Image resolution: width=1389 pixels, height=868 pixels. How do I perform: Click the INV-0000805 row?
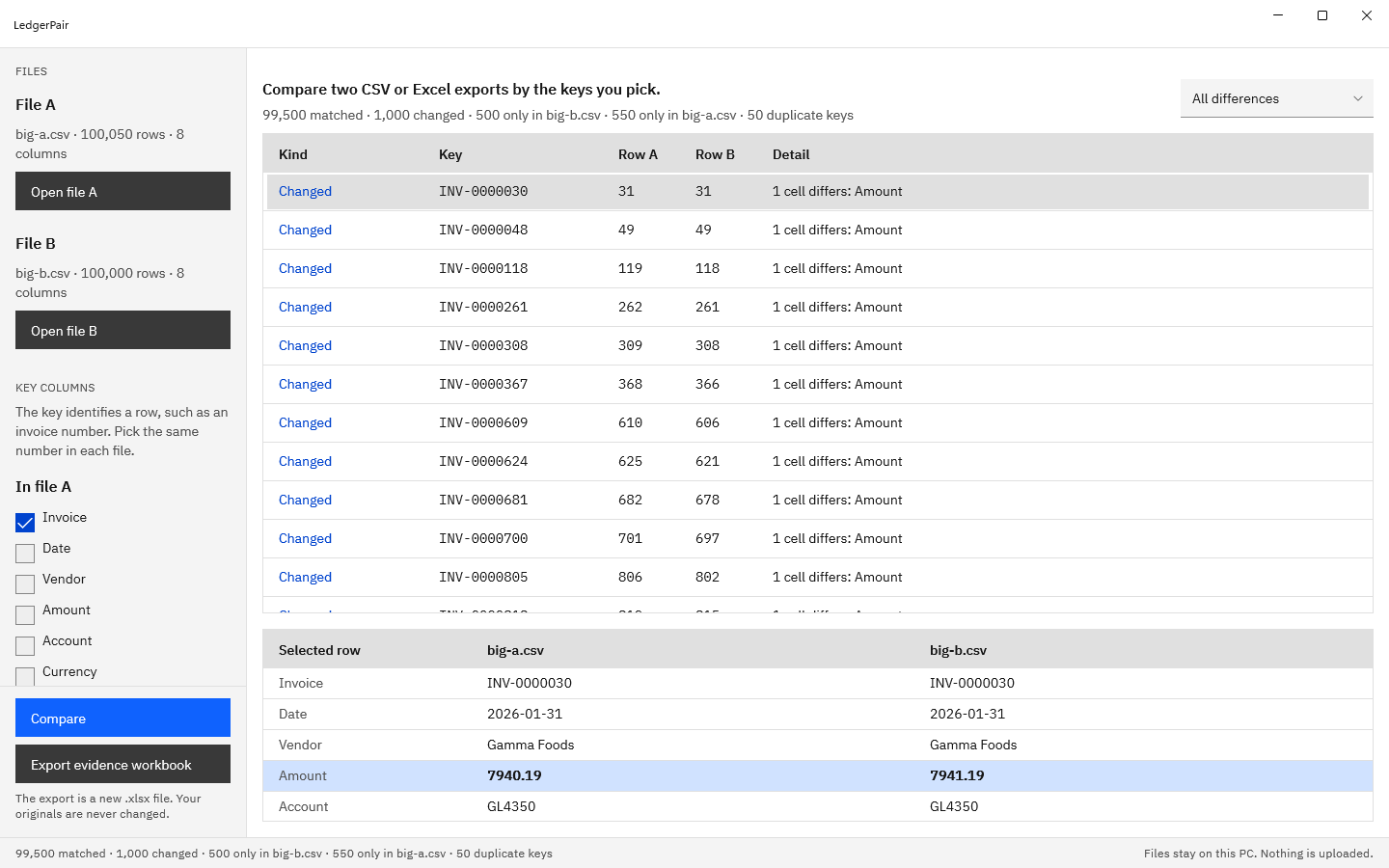coord(818,577)
